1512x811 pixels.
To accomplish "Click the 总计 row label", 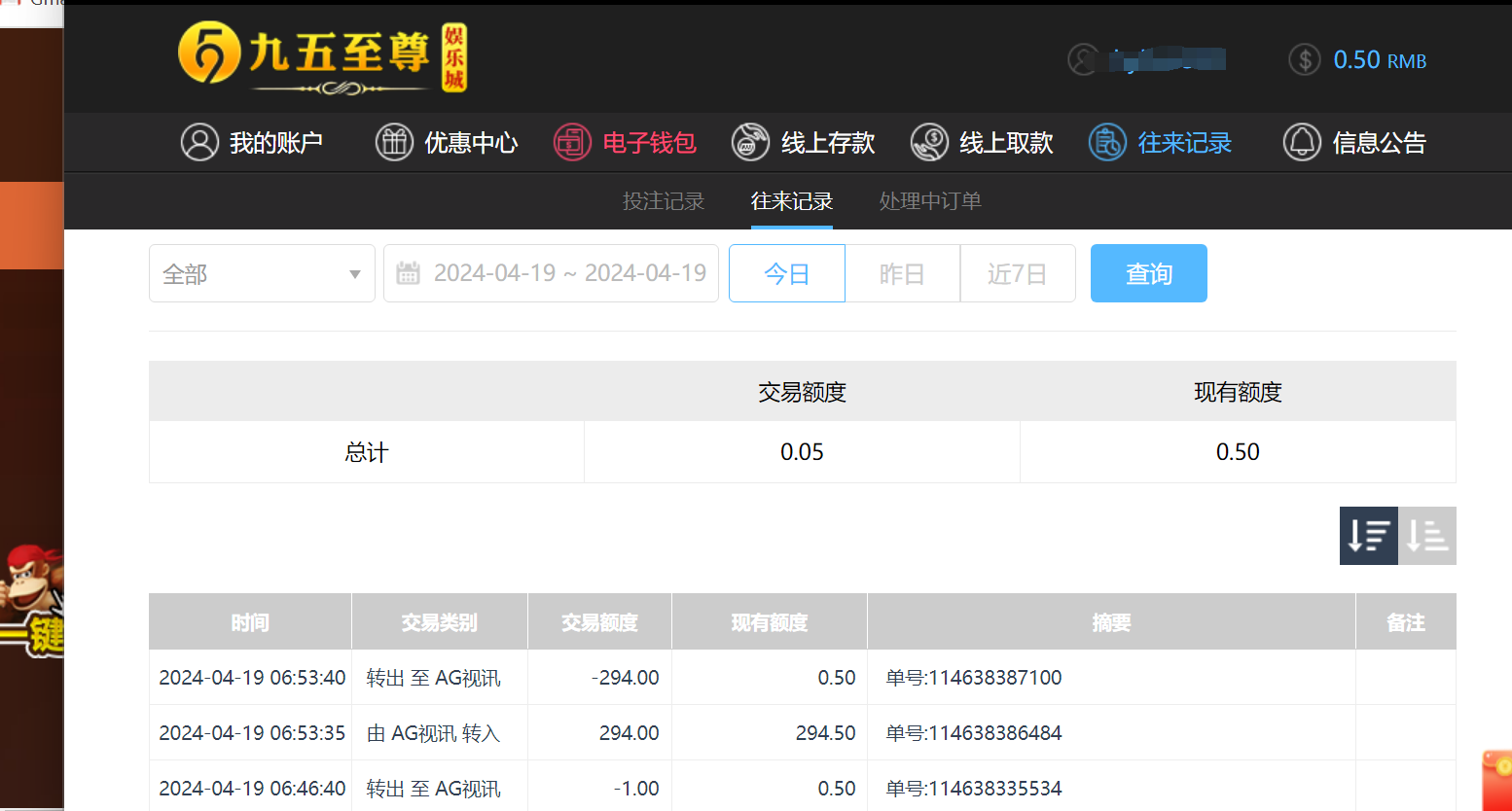I will tap(367, 452).
